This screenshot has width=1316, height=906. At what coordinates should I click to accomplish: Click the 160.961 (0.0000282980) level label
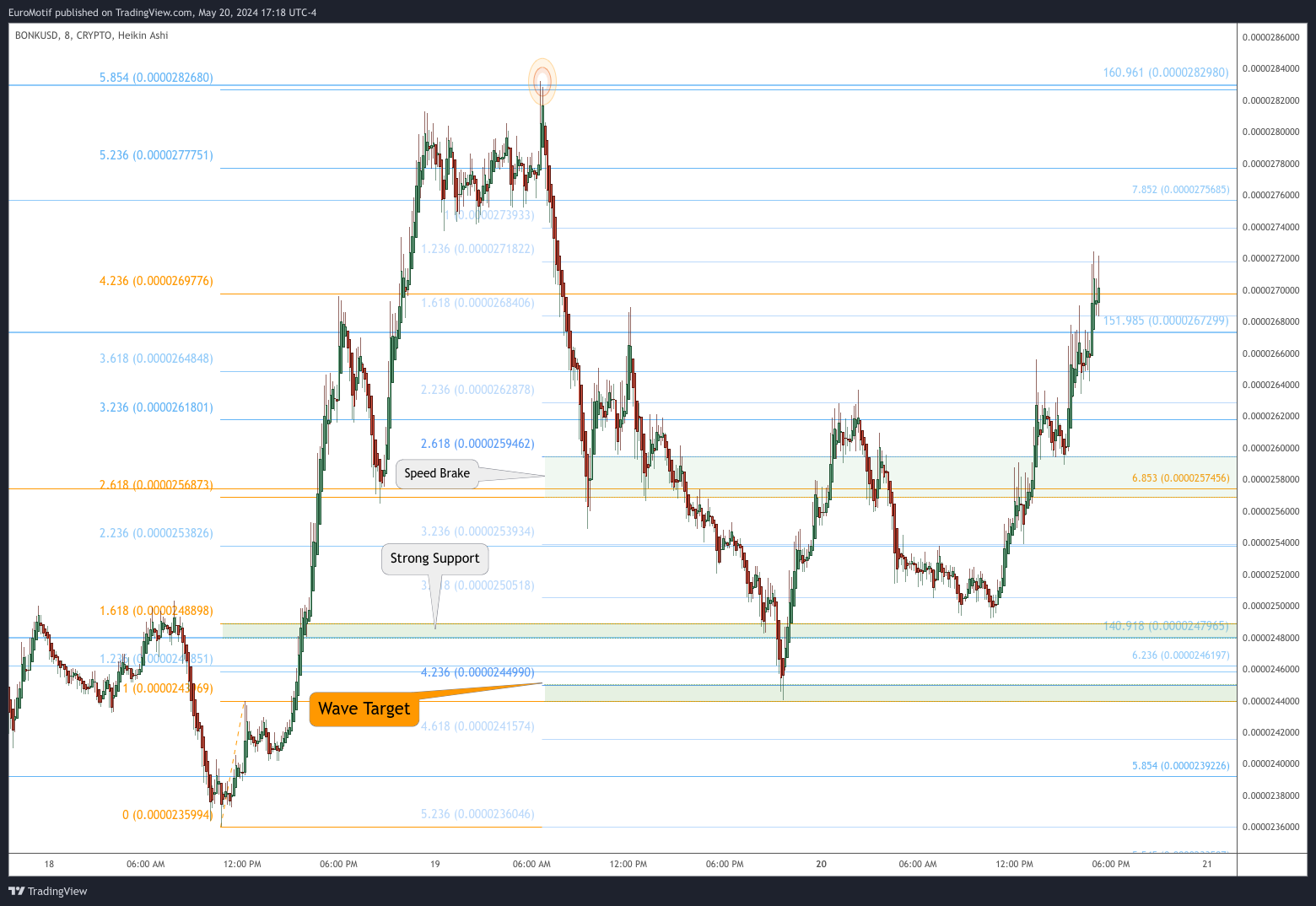point(1166,73)
